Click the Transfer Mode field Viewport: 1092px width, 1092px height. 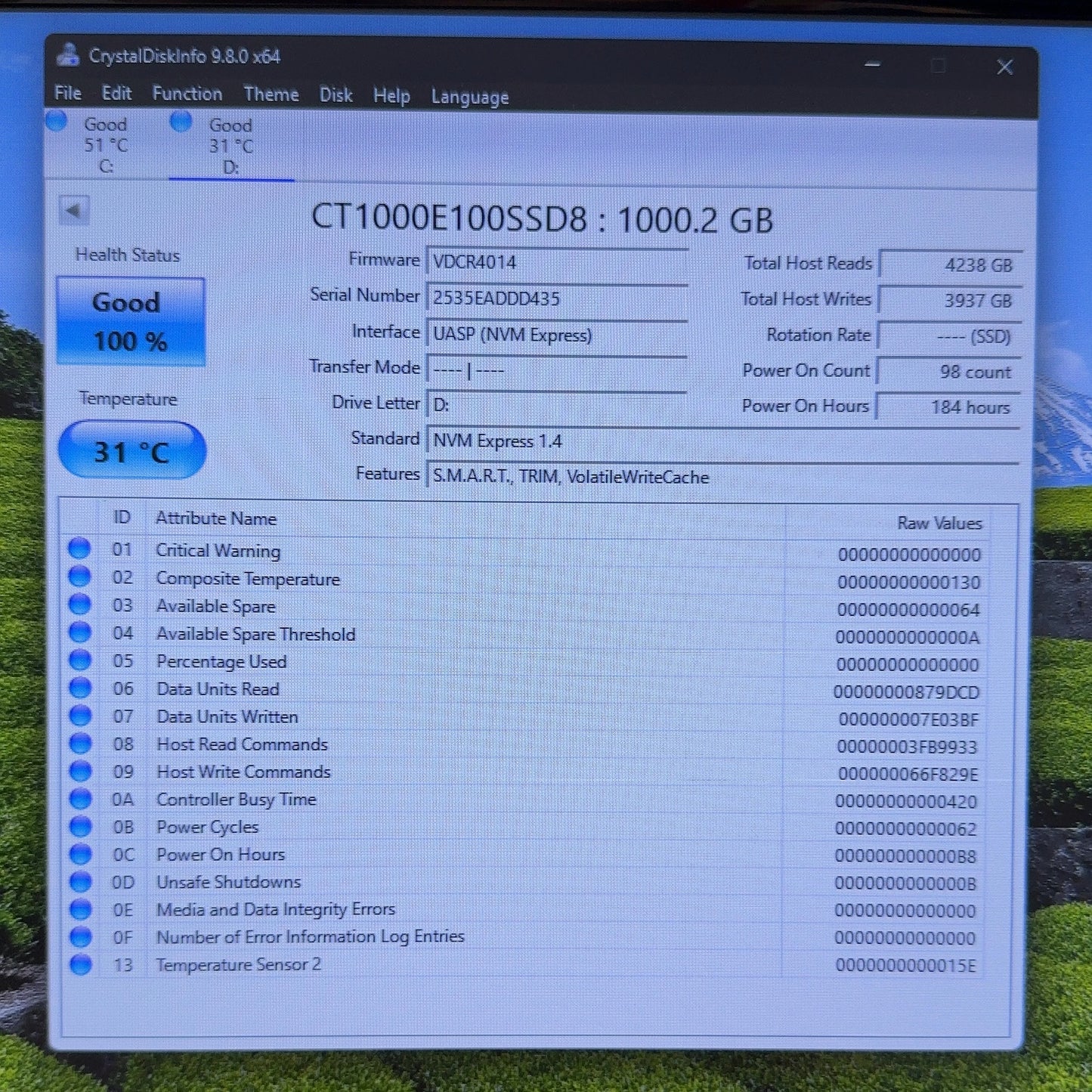tap(557, 370)
